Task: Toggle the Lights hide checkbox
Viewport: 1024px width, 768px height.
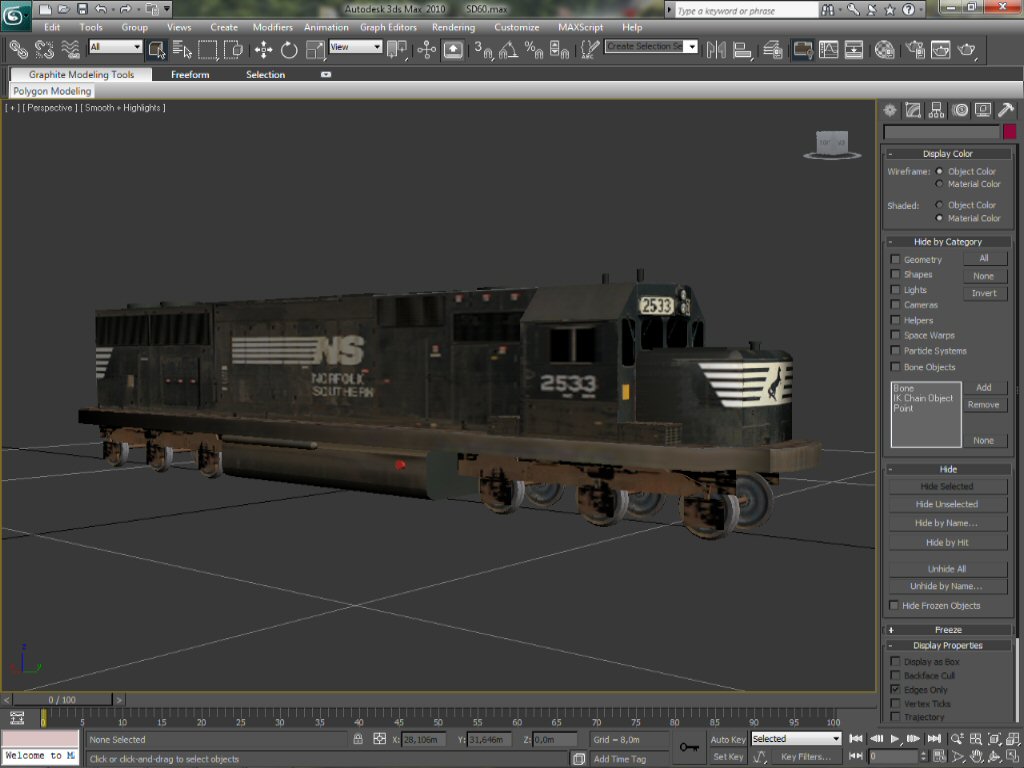Action: coord(895,289)
